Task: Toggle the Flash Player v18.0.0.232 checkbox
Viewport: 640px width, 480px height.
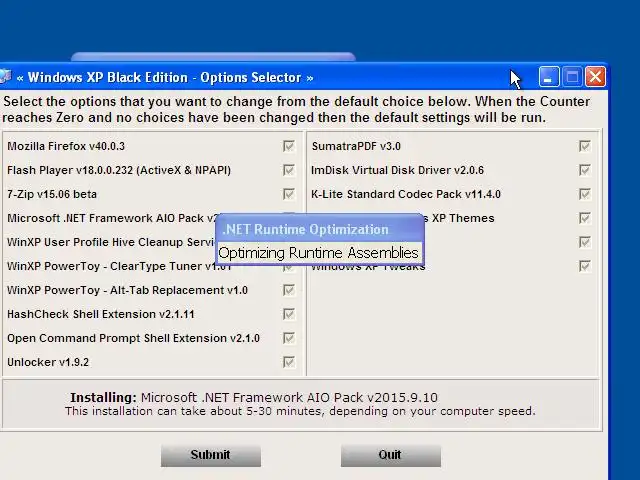Action: click(289, 170)
